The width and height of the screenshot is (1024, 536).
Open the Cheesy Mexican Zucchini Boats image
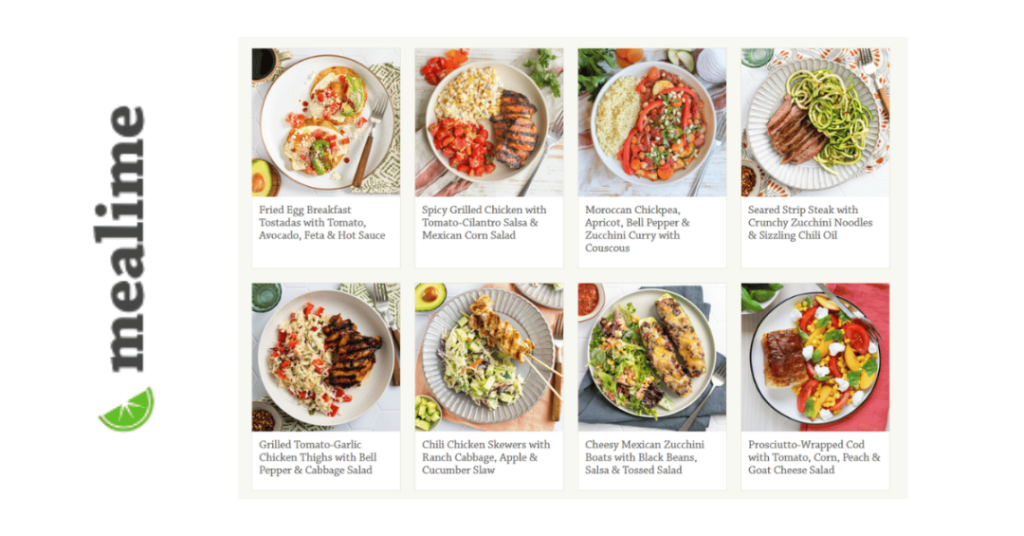652,357
